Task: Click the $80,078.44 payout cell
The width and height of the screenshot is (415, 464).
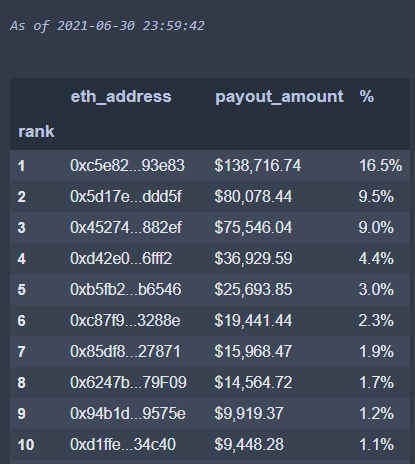Action: point(253,197)
